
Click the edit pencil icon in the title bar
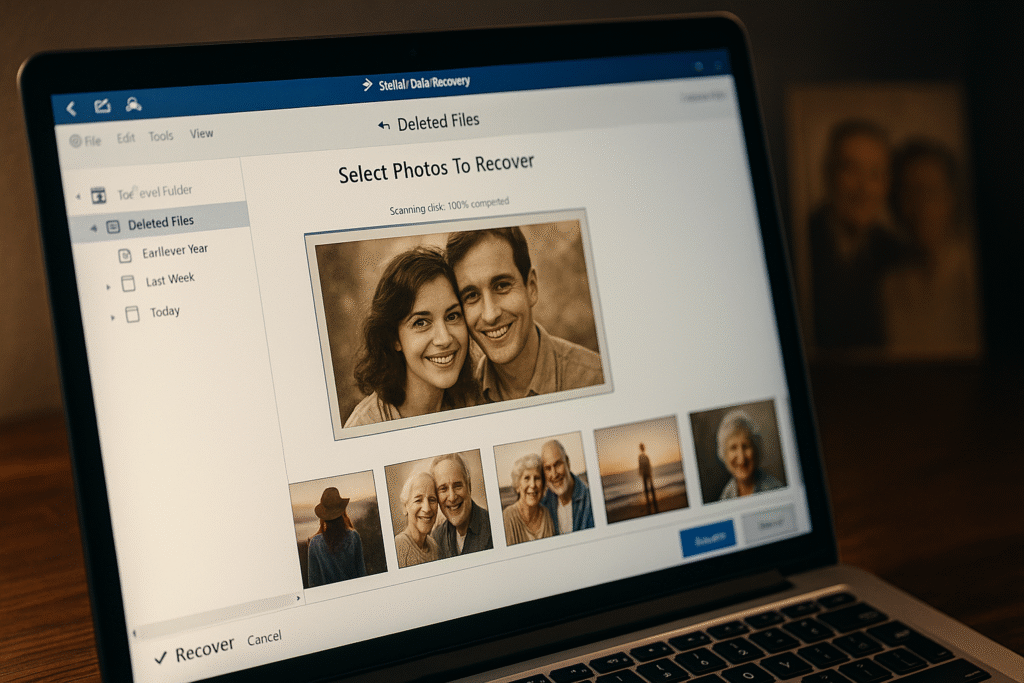point(102,106)
